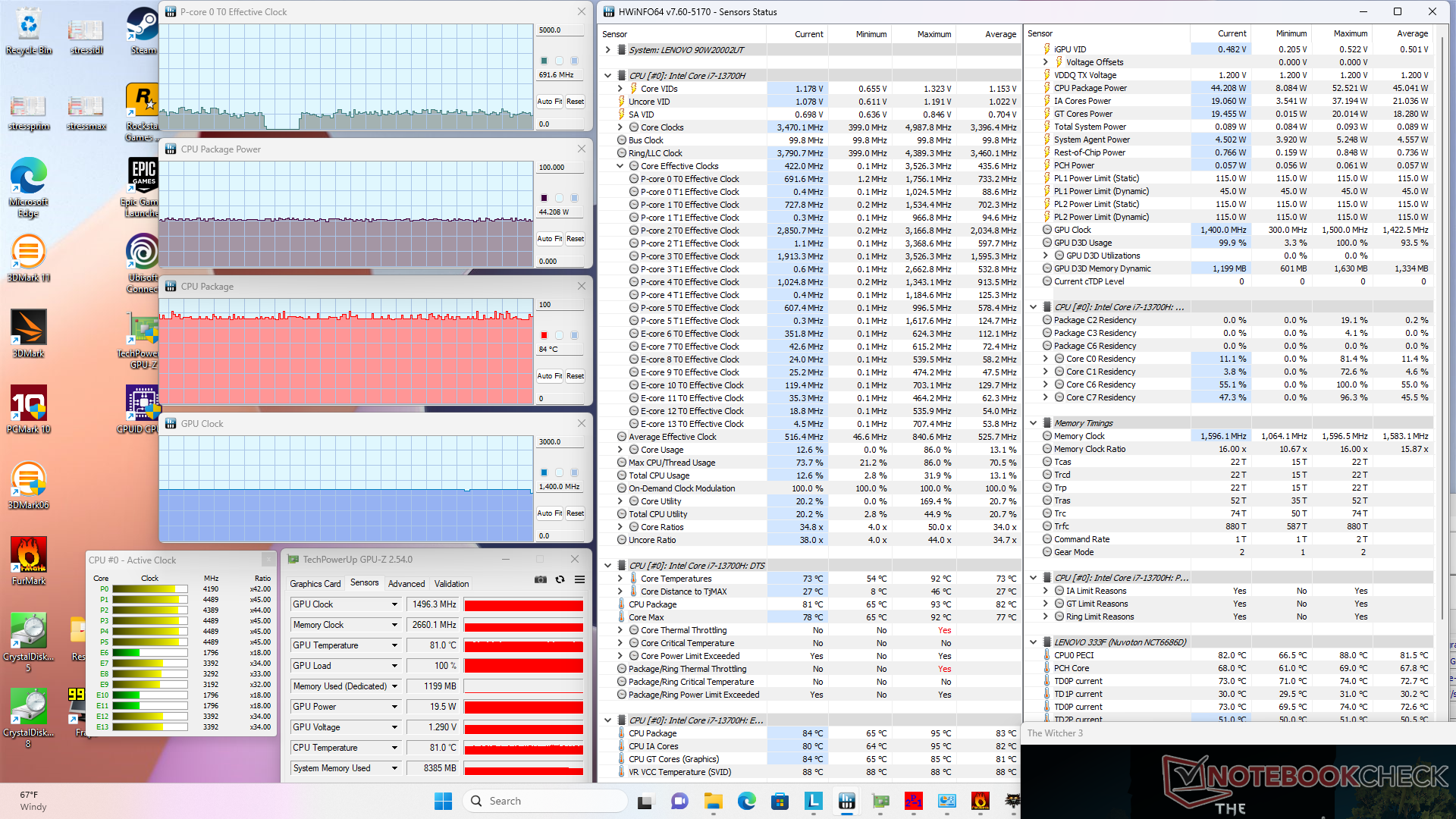Viewport: 1456px width, 819px height.
Task: Open GPU Temperature sensor dropdown
Action: [394, 645]
